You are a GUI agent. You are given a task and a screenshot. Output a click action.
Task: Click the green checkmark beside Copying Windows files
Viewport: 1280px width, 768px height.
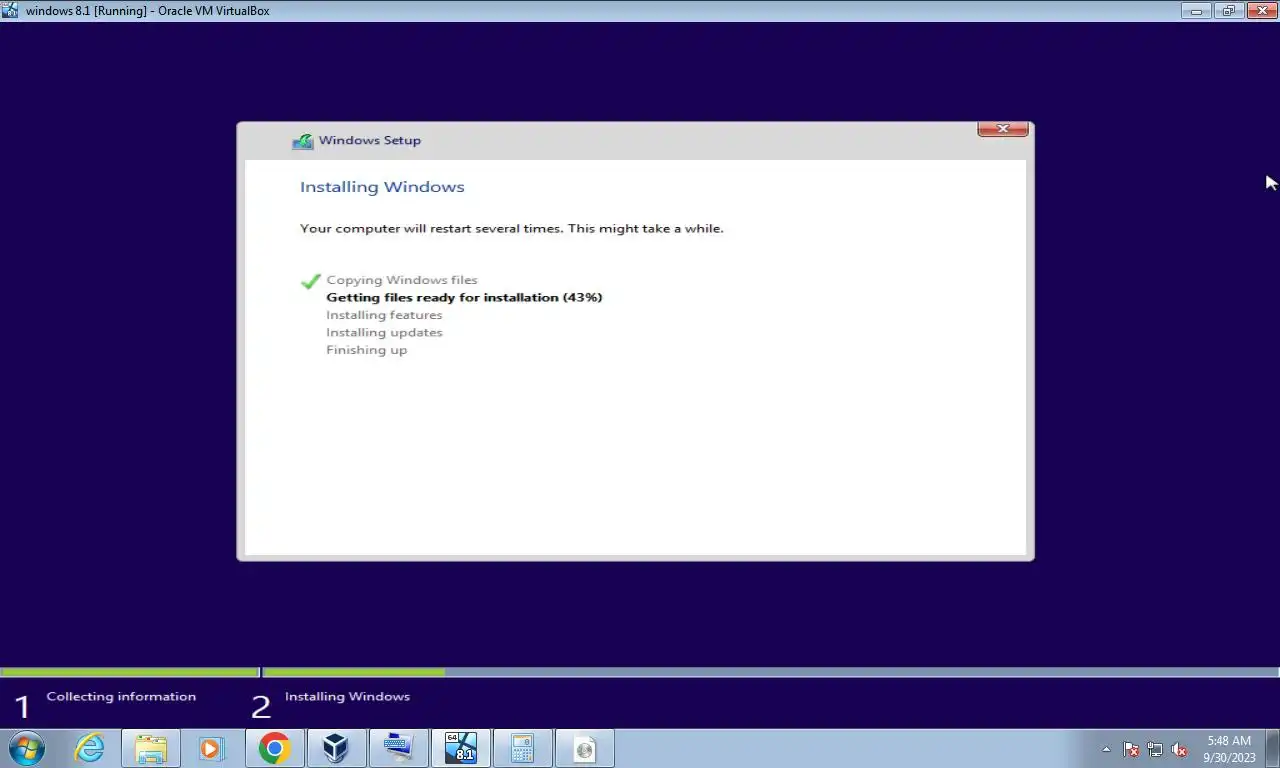310,281
